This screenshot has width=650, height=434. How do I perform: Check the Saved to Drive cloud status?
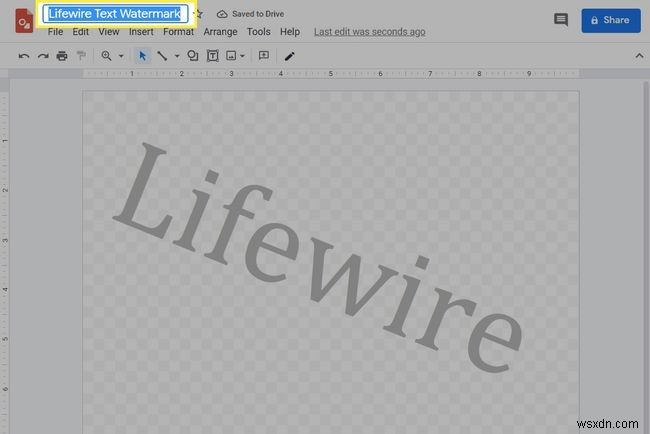(x=250, y=14)
